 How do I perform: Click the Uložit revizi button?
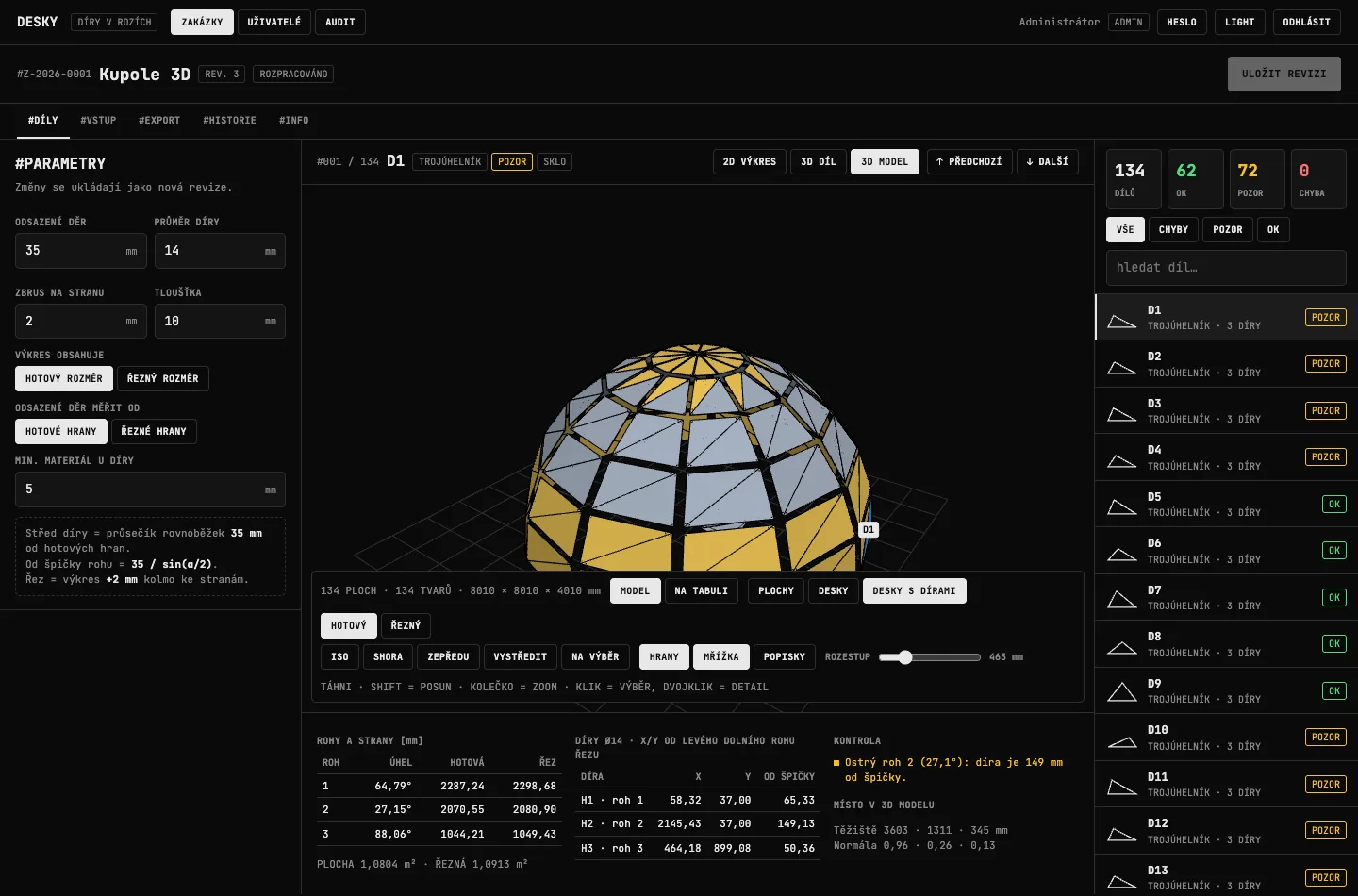[1284, 74]
